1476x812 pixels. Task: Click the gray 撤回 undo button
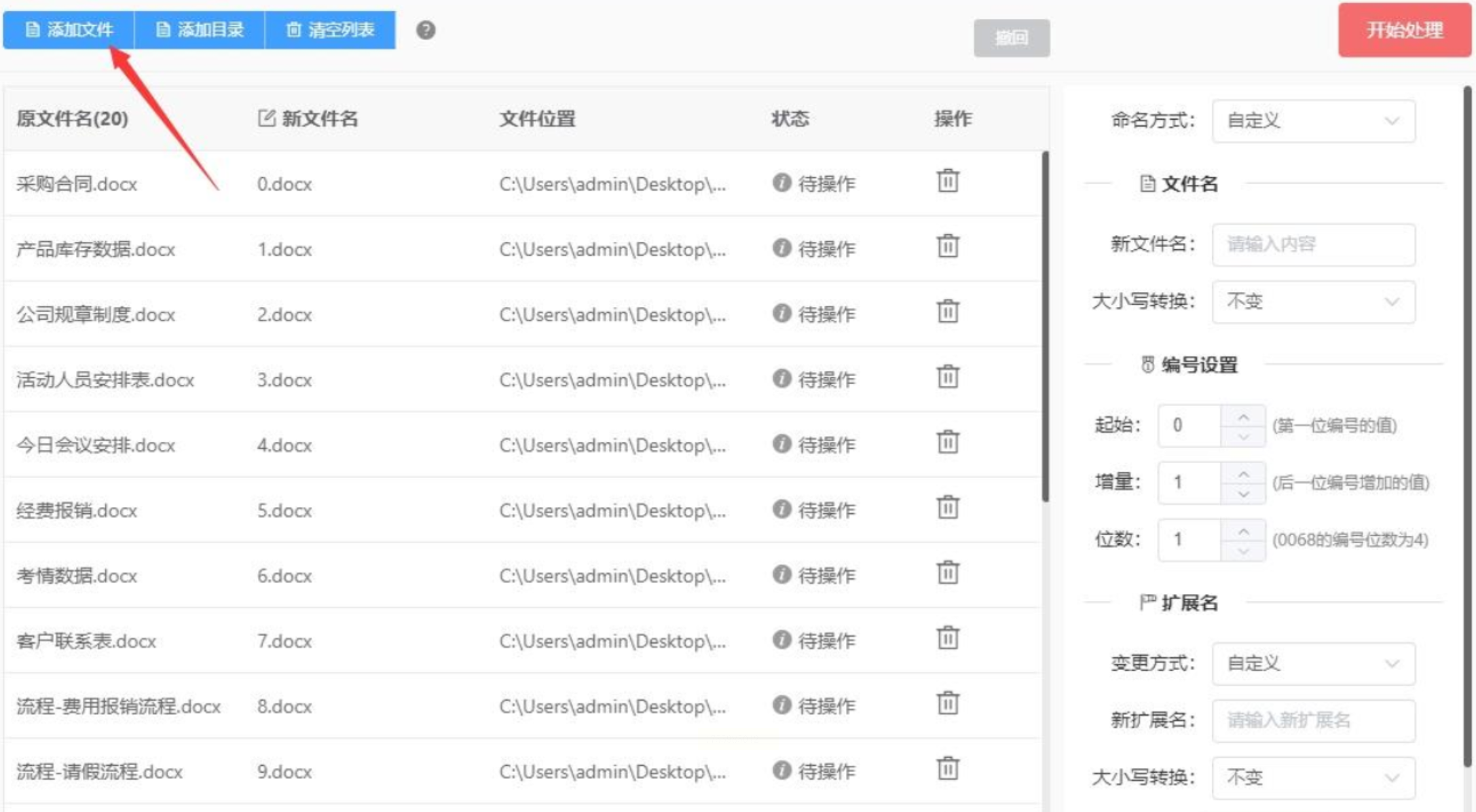[x=1012, y=38]
